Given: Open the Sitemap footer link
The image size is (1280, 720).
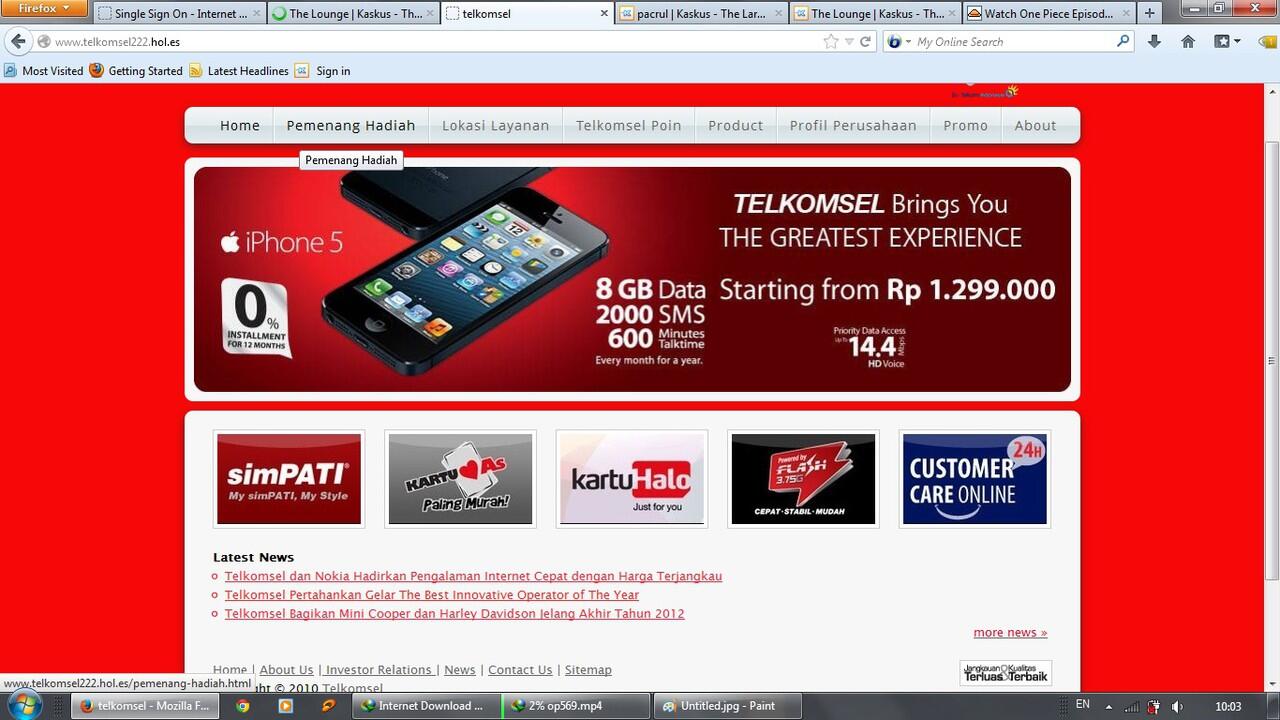Looking at the screenshot, I should [588, 670].
